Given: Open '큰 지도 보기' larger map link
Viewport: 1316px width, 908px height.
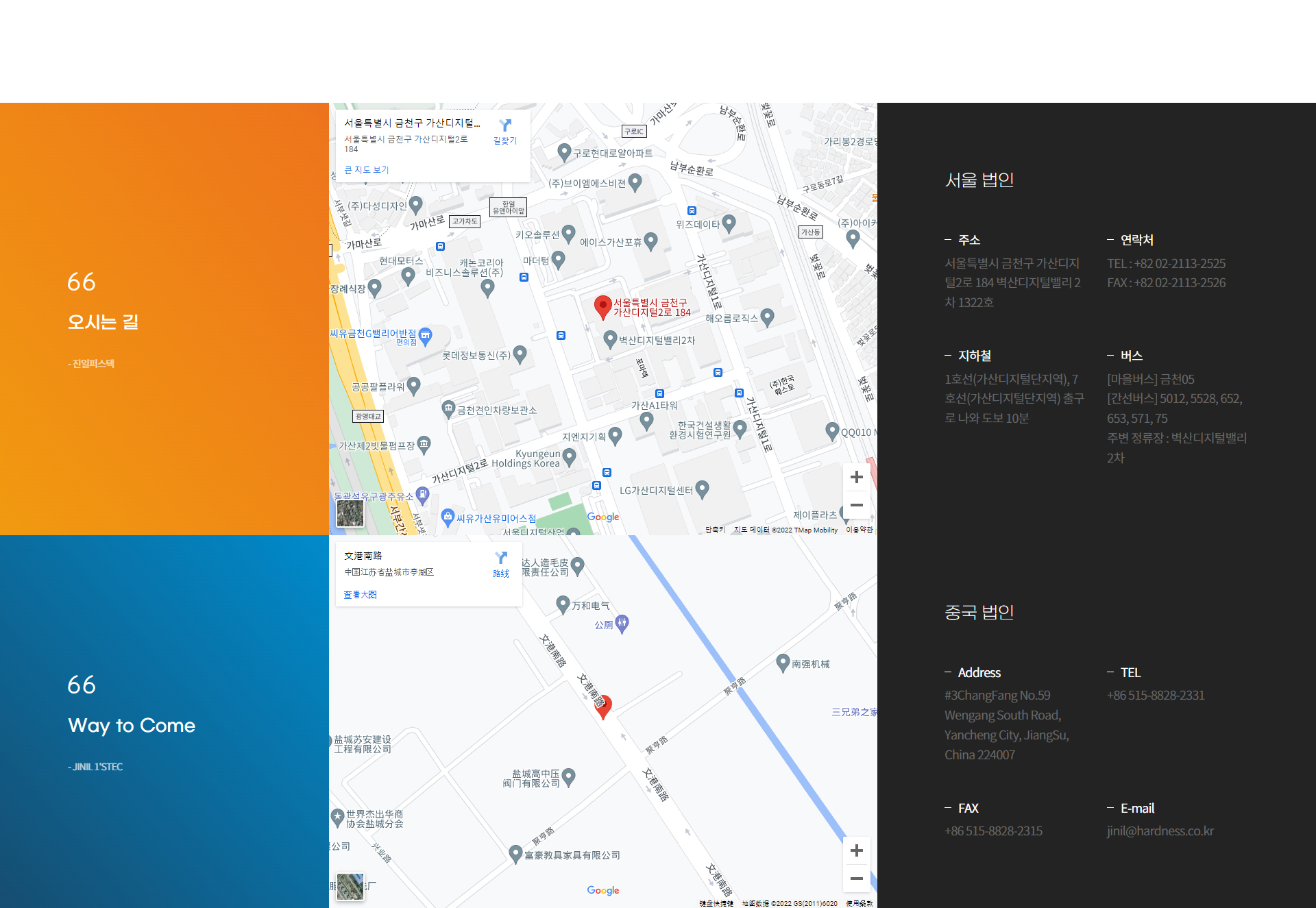Looking at the screenshot, I should (366, 170).
